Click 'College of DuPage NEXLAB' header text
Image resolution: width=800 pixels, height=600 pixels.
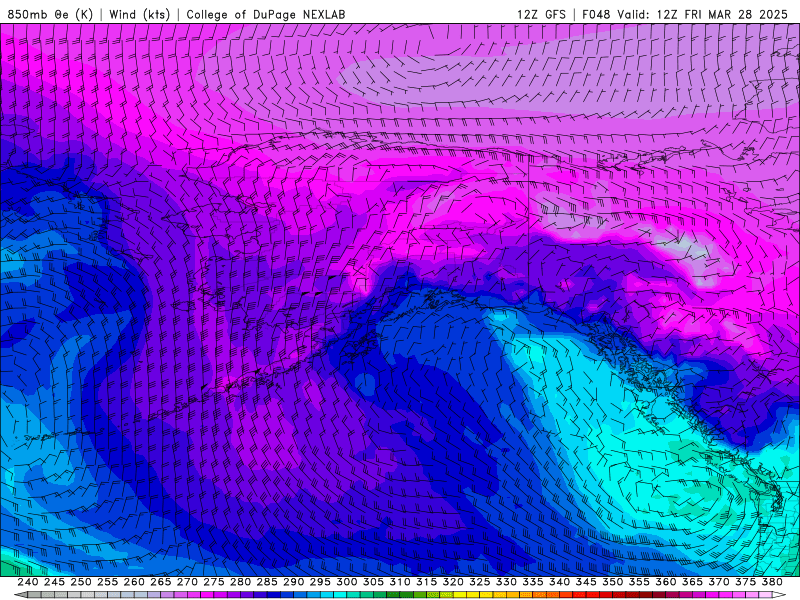(265, 14)
